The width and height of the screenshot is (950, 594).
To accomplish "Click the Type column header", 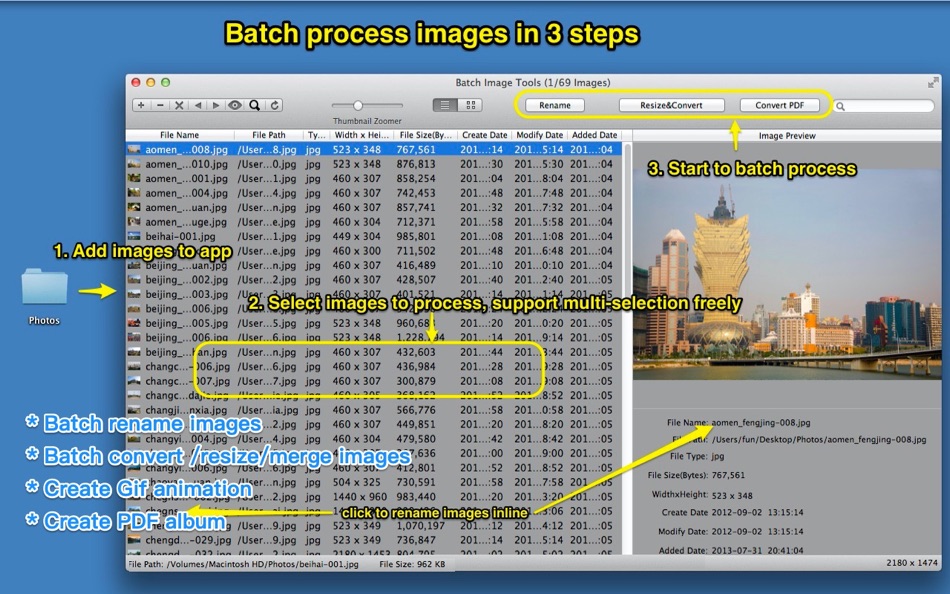I will 316,135.
